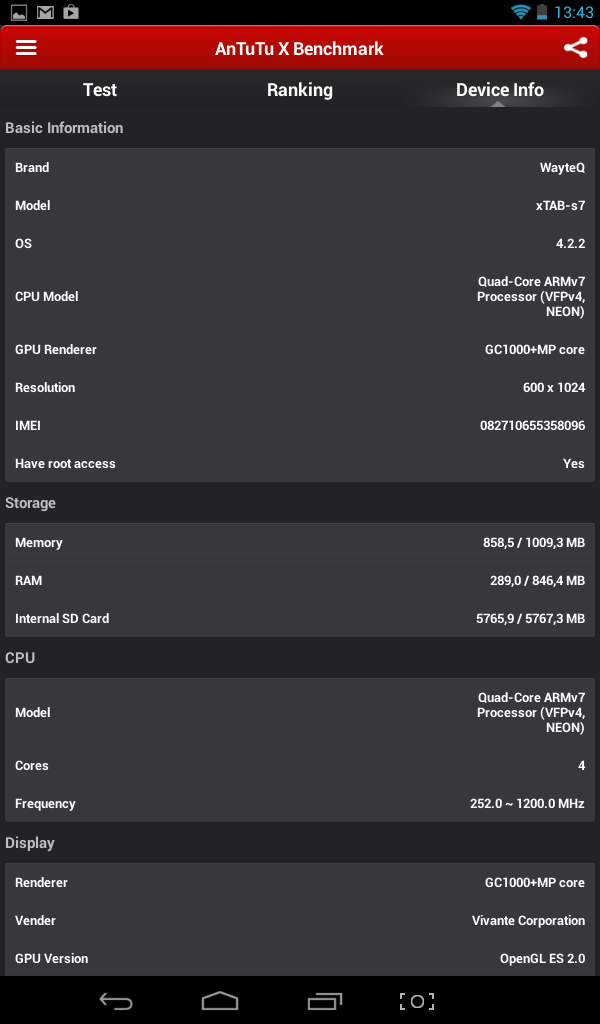Tap the screenshot capture icon in navbar
This screenshot has height=1024, width=600.
pyautogui.click(x=417, y=1001)
